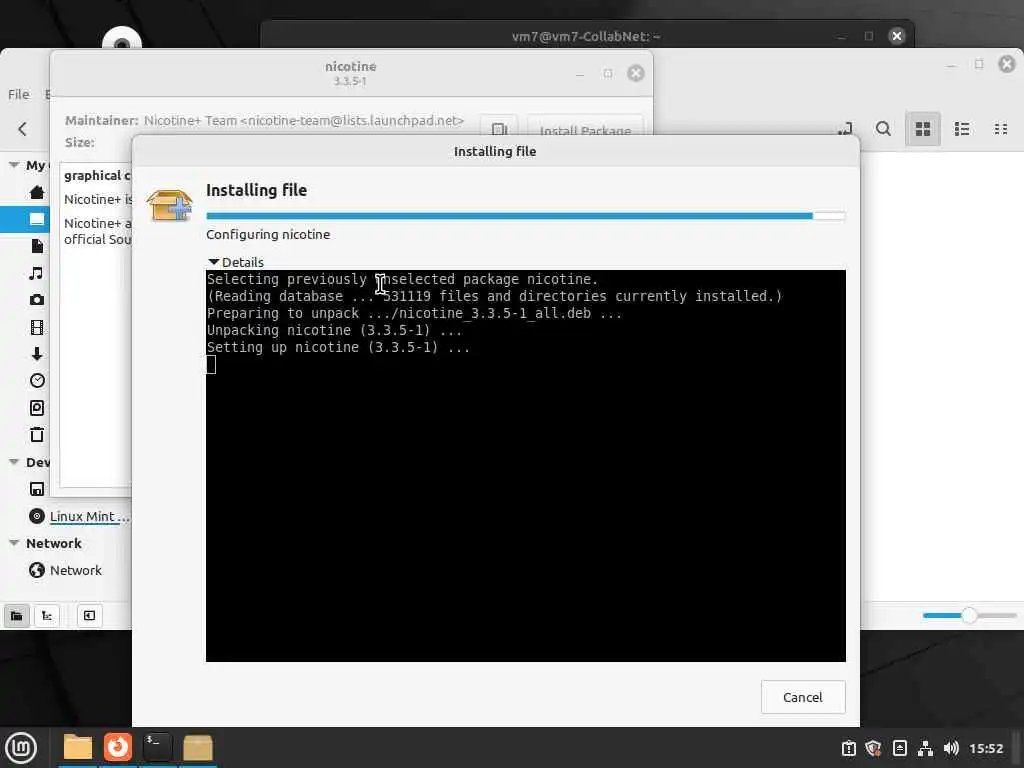
Task: Switch to the package installer taskbar item
Action: 197,748
